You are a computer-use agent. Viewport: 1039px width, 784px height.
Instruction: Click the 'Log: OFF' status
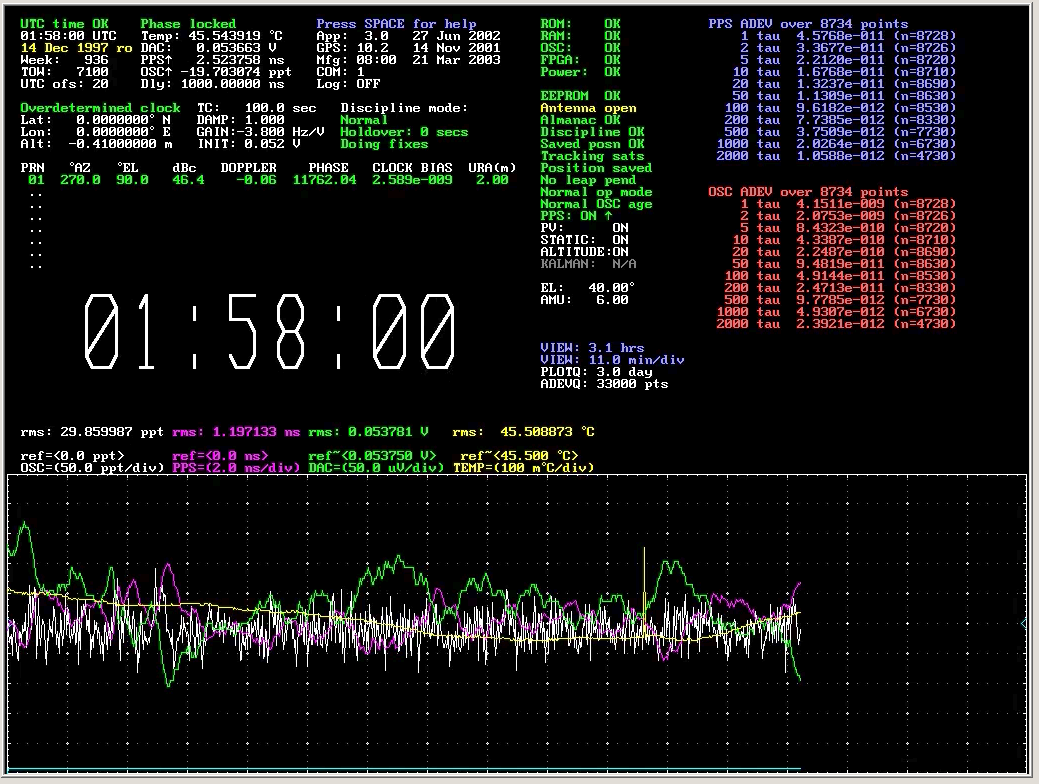(x=348, y=84)
